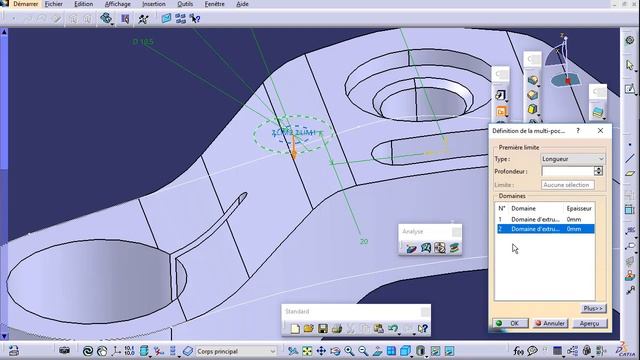Click the Open folder icon in Standard toolbar

coord(309,329)
